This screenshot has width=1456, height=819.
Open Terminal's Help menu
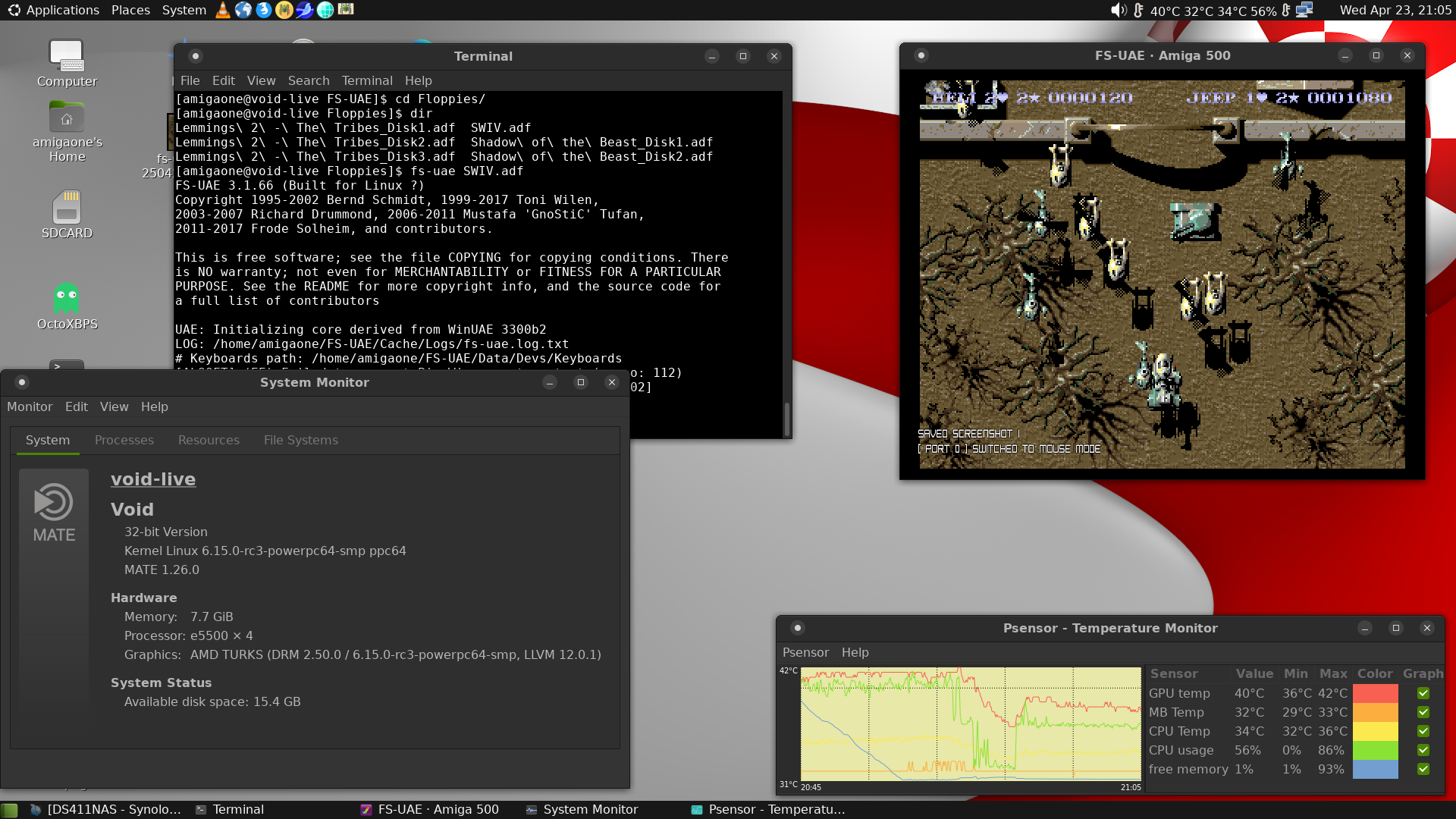418,80
